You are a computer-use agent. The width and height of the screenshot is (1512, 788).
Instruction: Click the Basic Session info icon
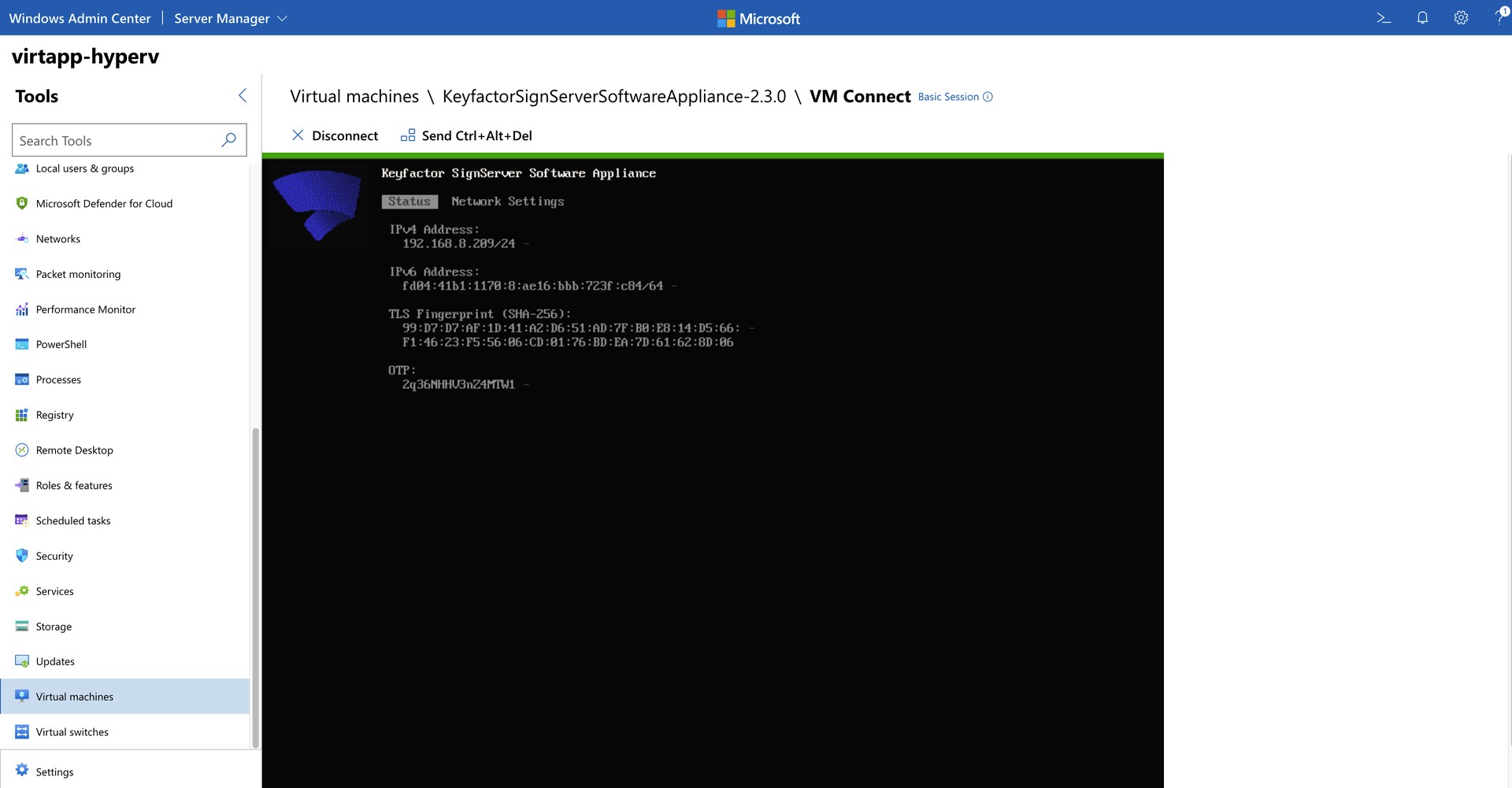click(988, 97)
